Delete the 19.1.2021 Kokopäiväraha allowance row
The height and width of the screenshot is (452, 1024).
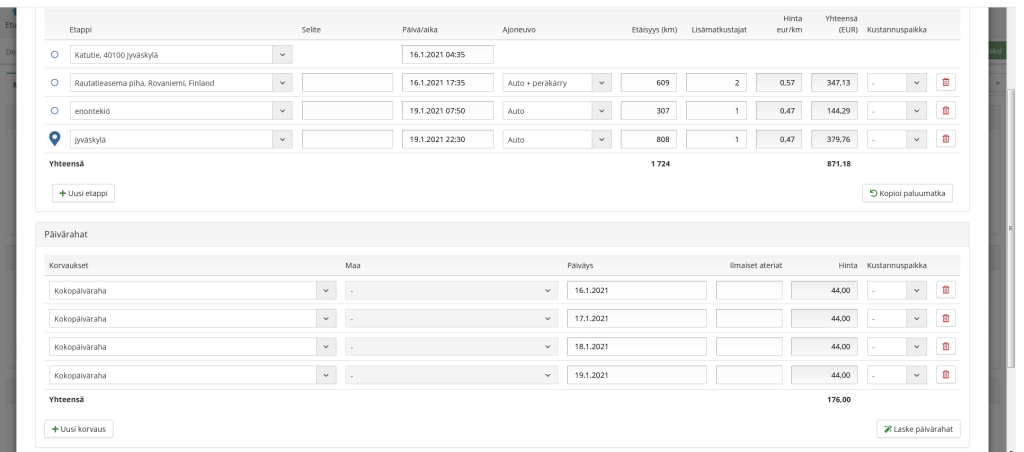(945, 376)
